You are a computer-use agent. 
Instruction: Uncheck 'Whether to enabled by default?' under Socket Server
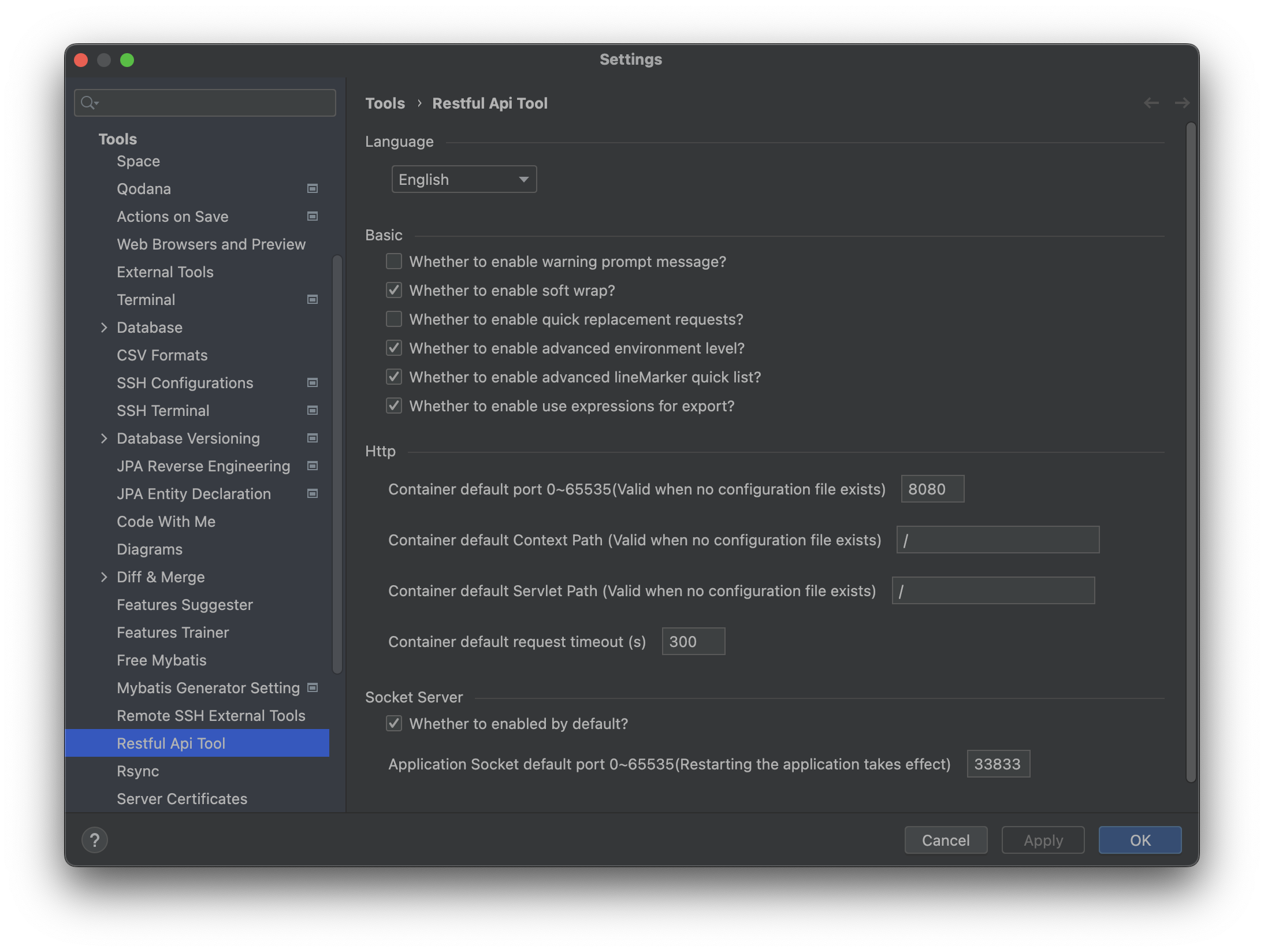pyautogui.click(x=393, y=723)
